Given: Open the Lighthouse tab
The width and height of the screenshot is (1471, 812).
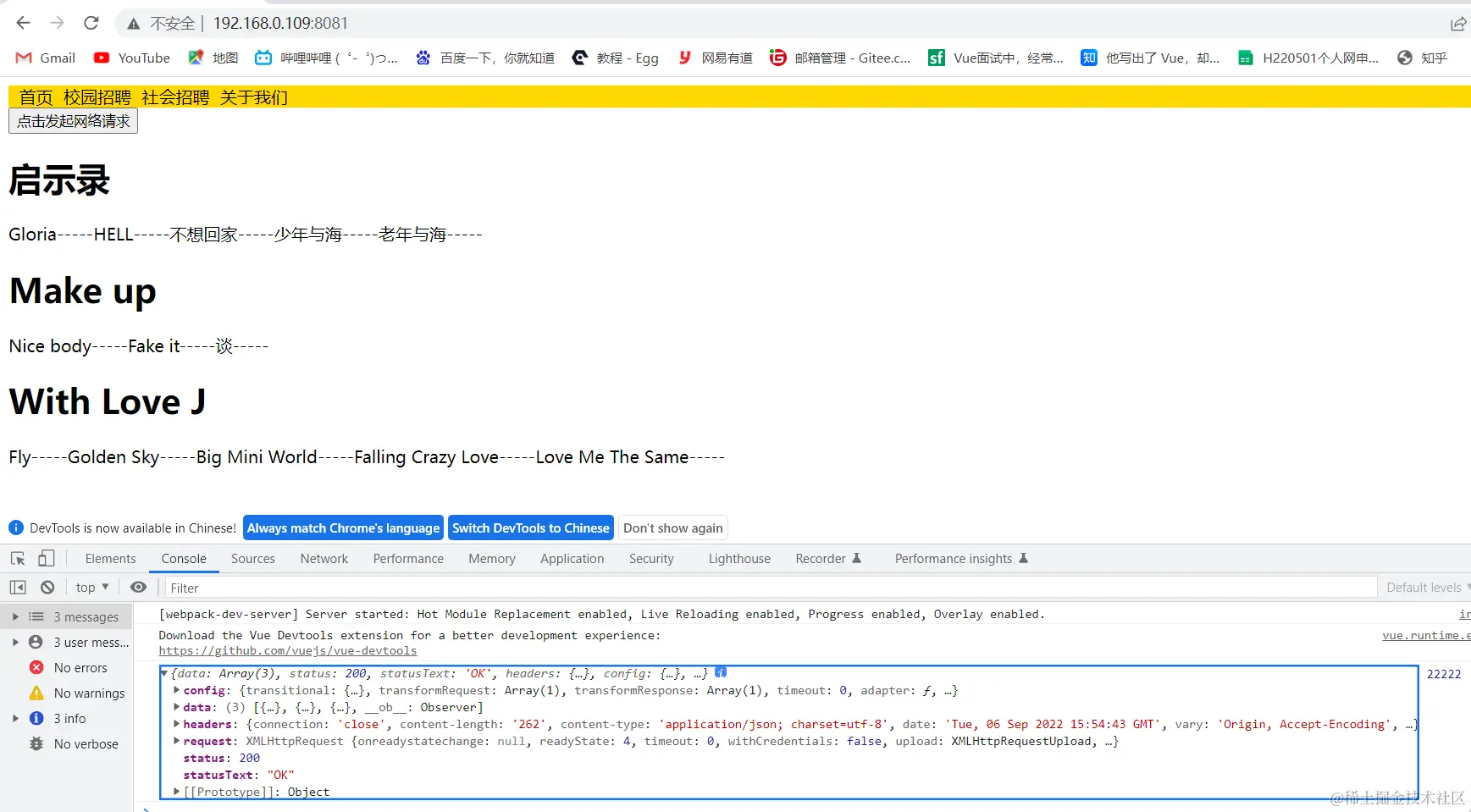Looking at the screenshot, I should point(739,559).
